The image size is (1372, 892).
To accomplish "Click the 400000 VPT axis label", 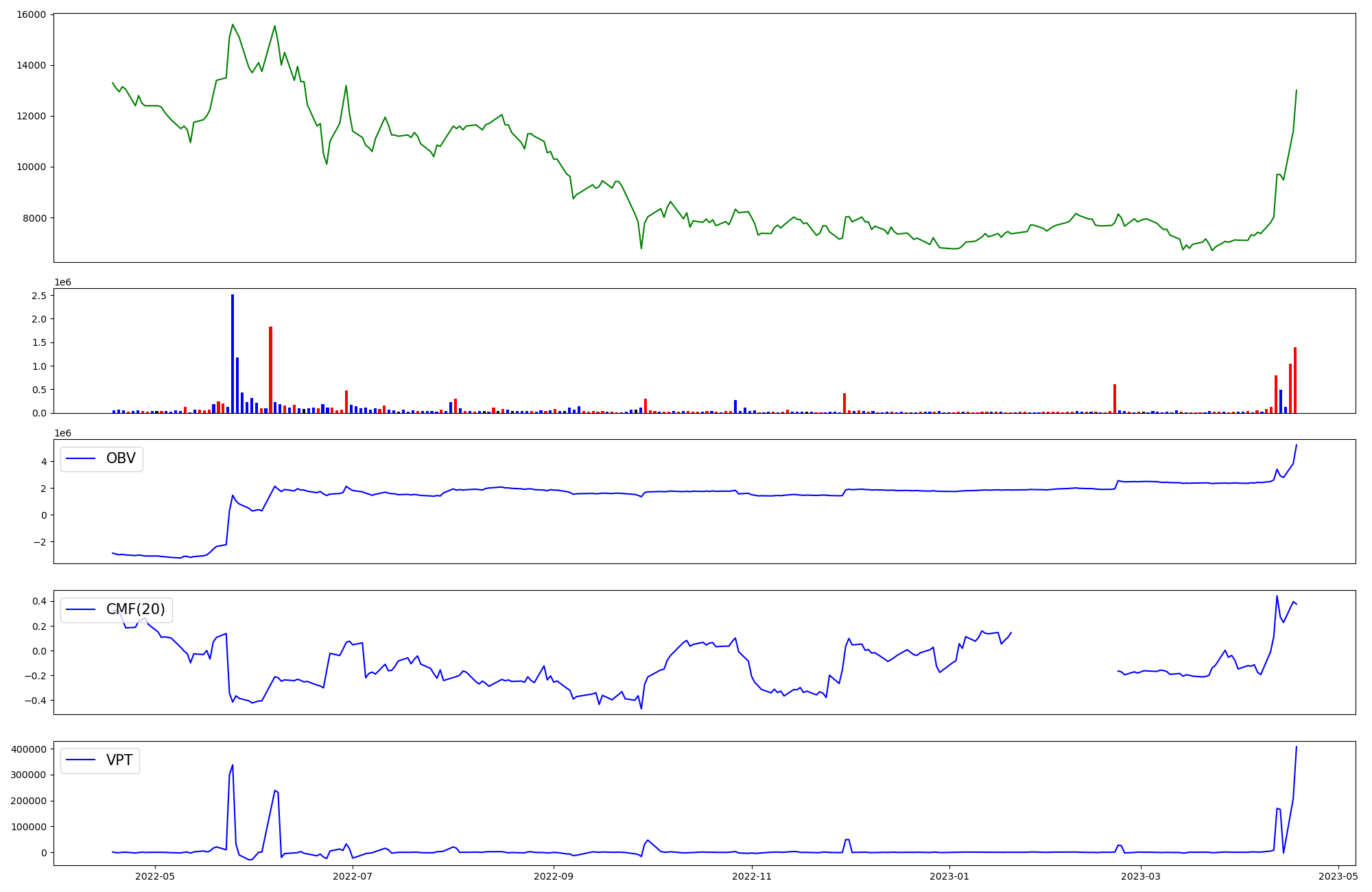I will pos(28,749).
